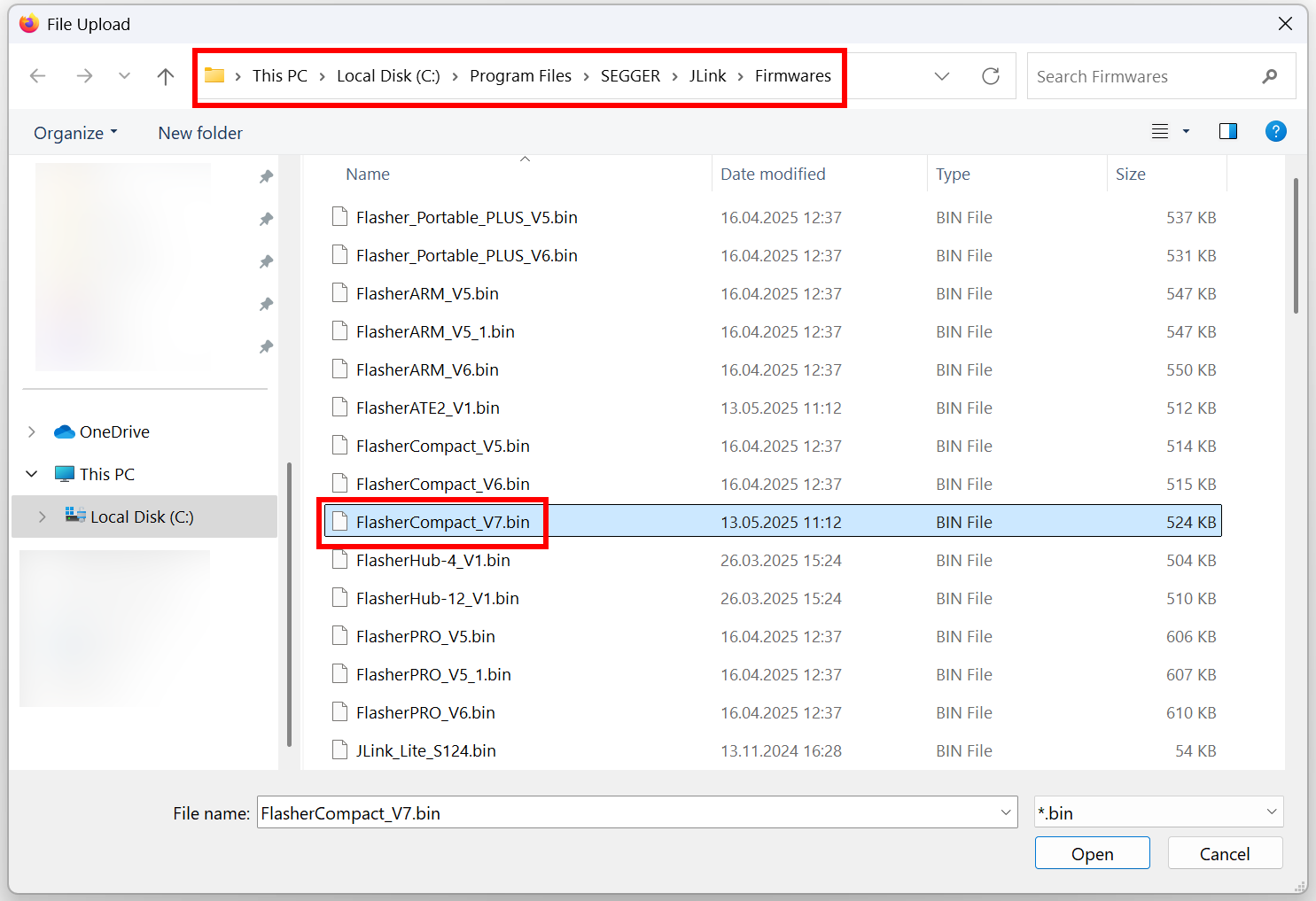The height and width of the screenshot is (901, 1316).
Task: Navigate to This PC in breadcrumb
Action: (280, 76)
